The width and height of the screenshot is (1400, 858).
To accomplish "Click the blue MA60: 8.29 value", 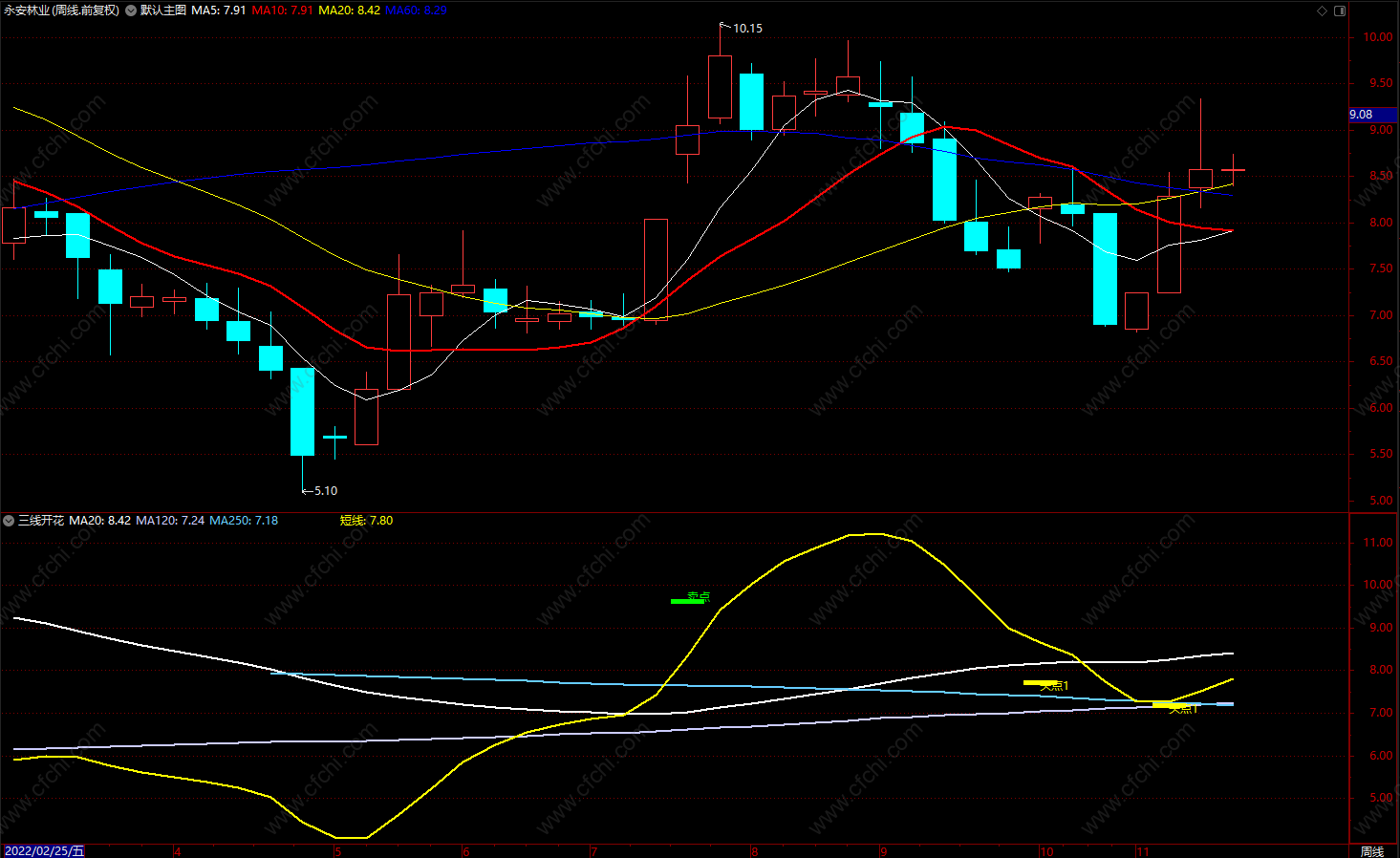I will pyautogui.click(x=416, y=11).
